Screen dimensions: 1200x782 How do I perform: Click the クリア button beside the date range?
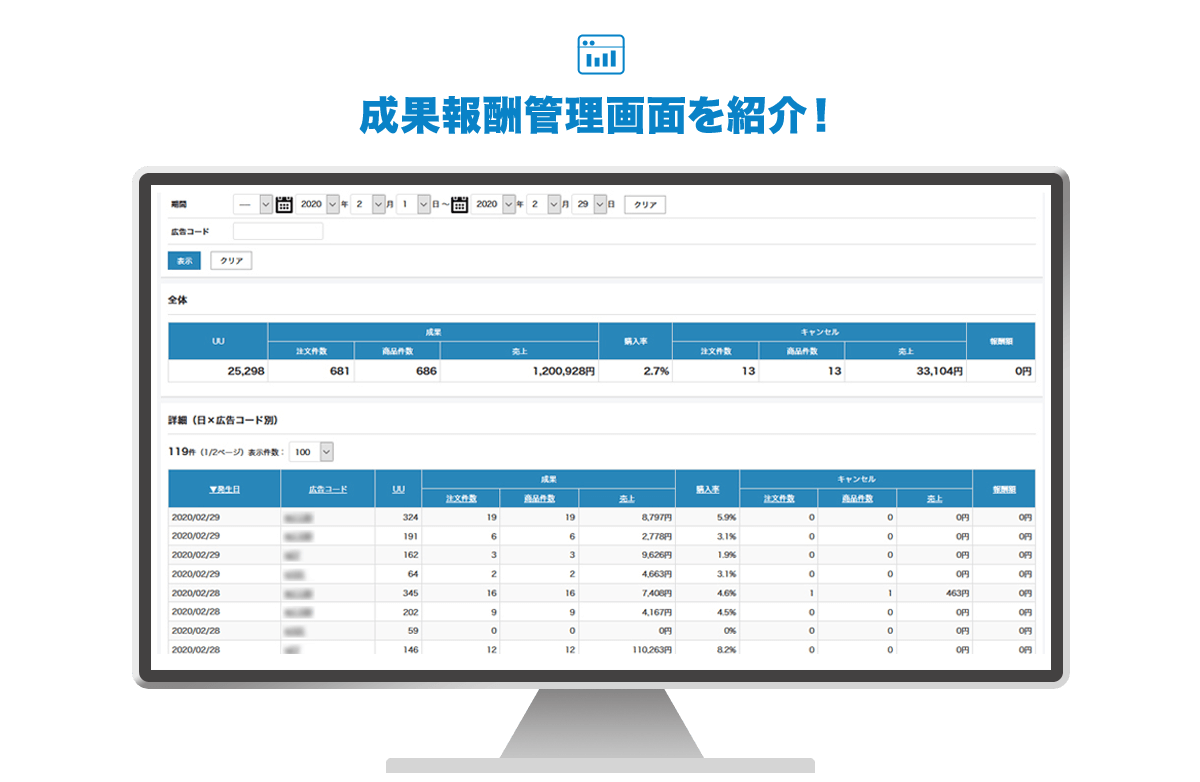(645, 204)
